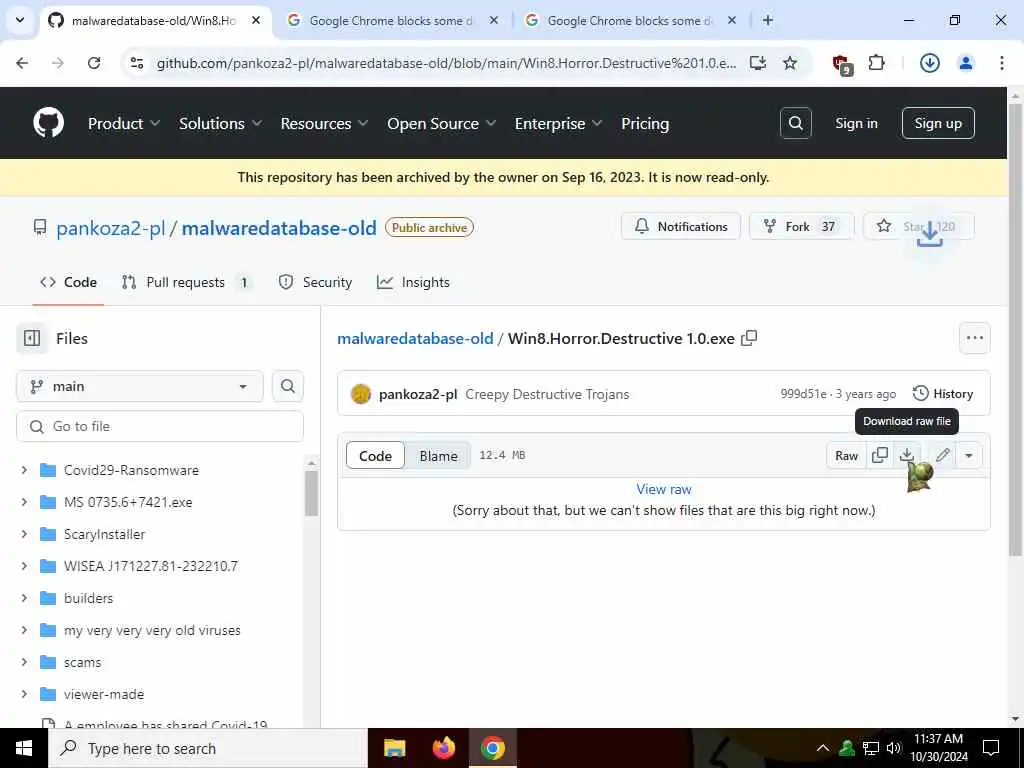The height and width of the screenshot is (768, 1024).
Task: Open the Insights tab
Action: tap(413, 282)
